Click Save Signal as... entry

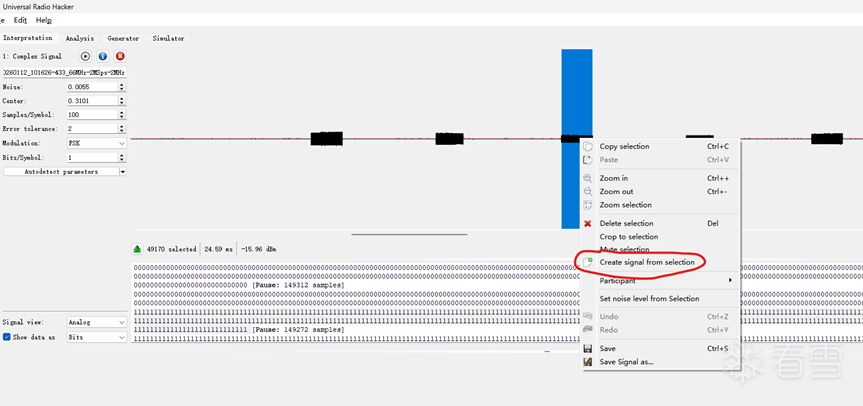626,362
